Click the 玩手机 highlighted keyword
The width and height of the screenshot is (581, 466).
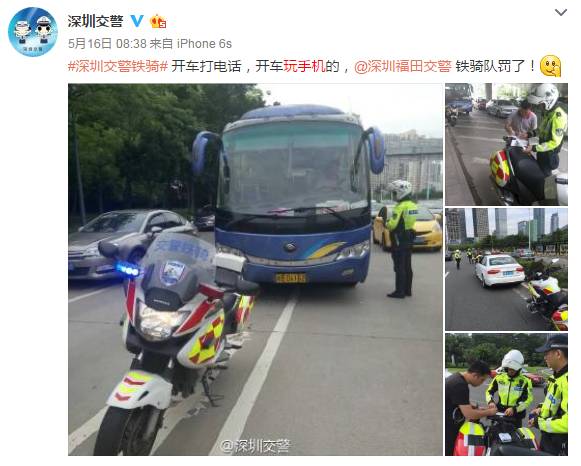[304, 66]
